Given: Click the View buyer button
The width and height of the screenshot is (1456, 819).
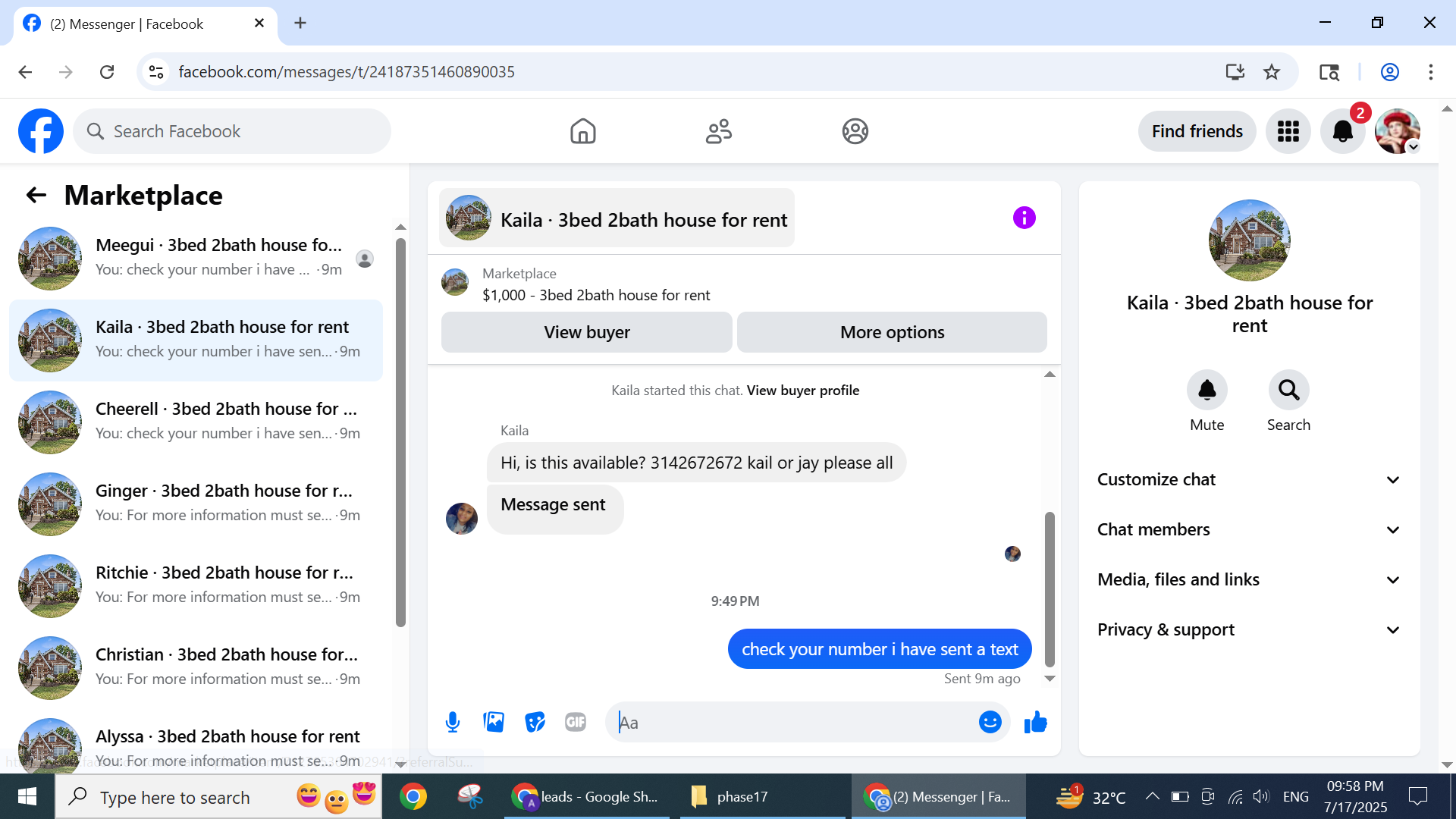Looking at the screenshot, I should point(587,332).
